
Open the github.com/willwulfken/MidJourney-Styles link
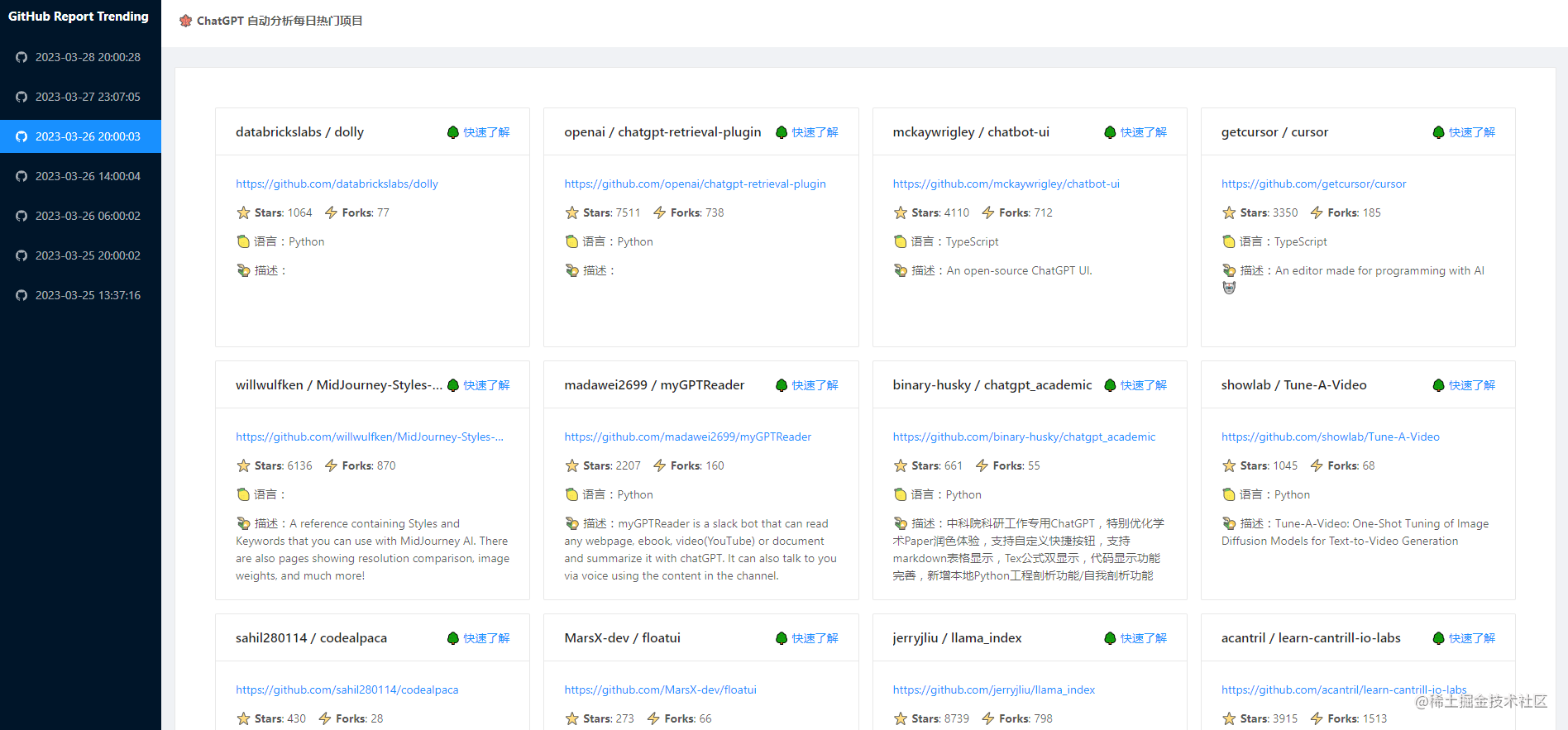pyautogui.click(x=370, y=437)
